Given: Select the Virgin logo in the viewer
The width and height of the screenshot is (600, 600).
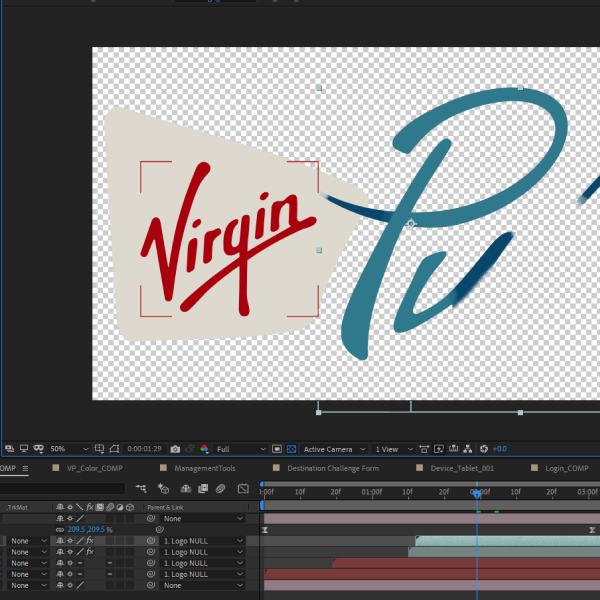Looking at the screenshot, I should pyautogui.click(x=229, y=239).
